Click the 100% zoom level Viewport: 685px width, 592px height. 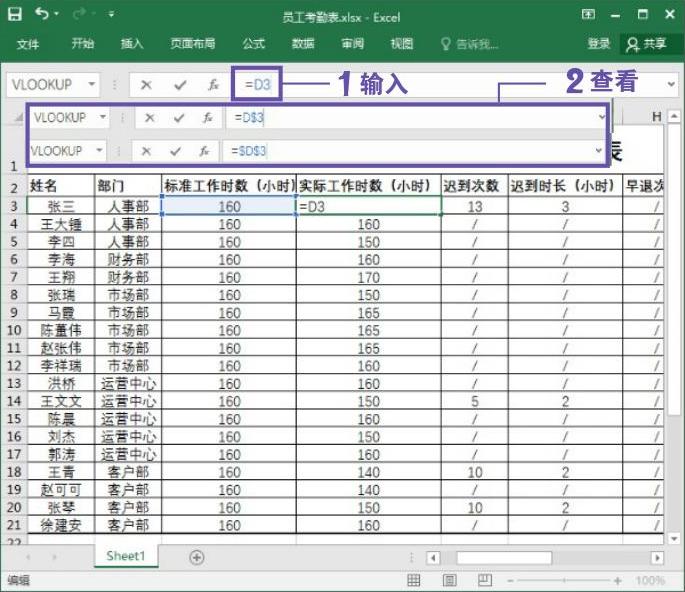click(x=650, y=581)
